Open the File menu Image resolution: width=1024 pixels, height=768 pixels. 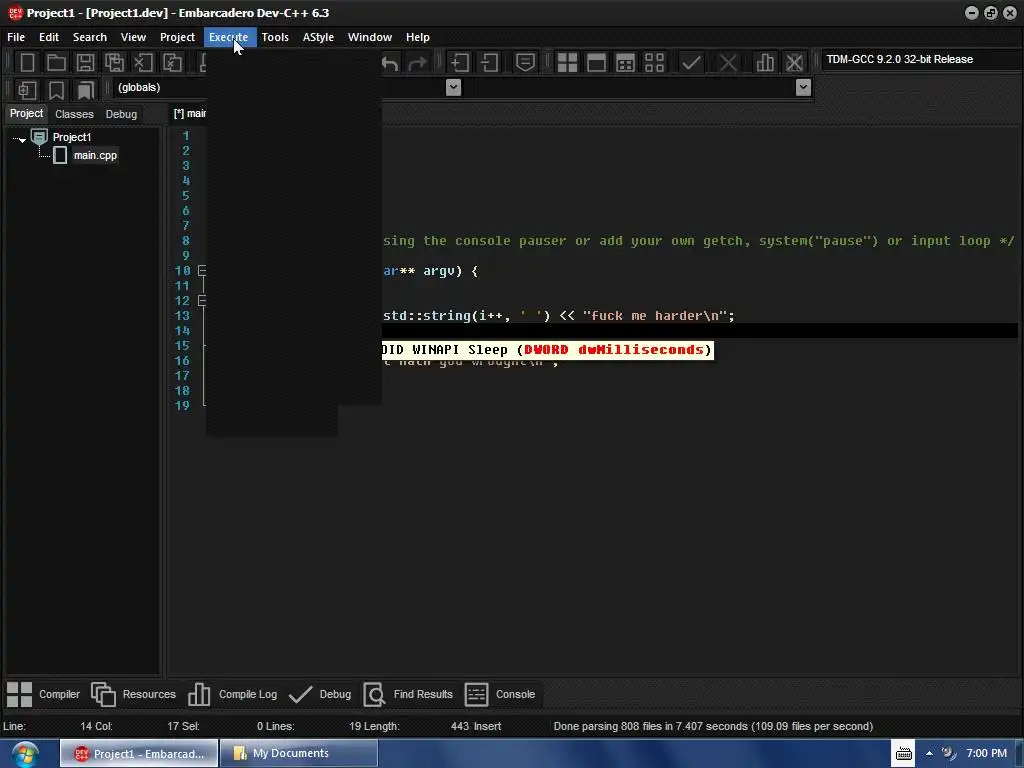pos(16,37)
